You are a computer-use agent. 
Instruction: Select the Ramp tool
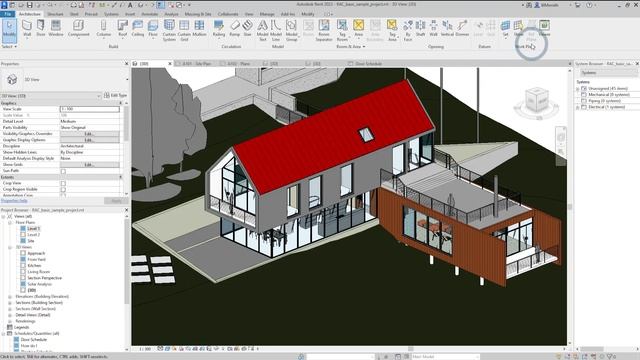pos(234,29)
